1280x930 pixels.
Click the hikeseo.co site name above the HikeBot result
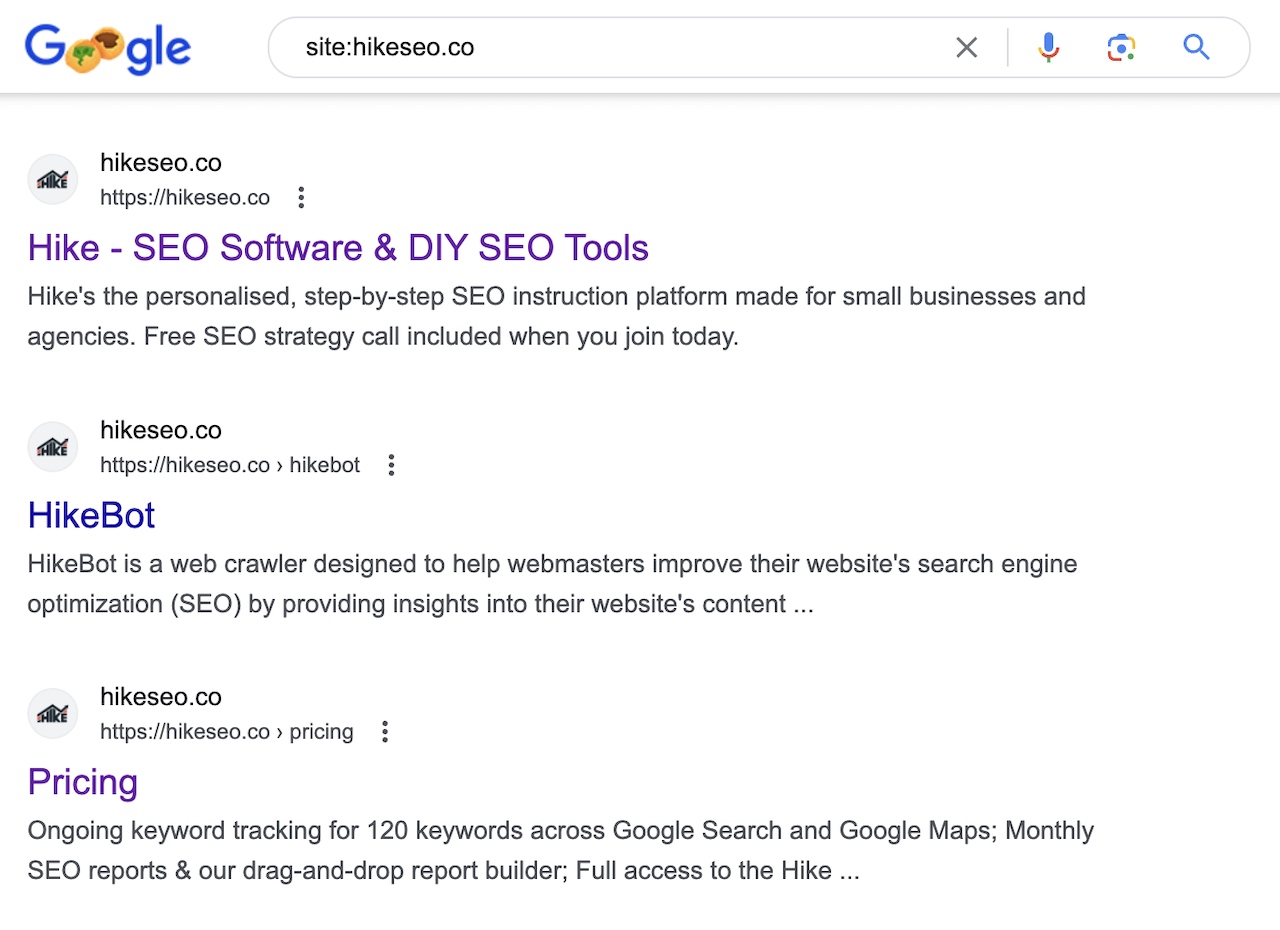[161, 430]
